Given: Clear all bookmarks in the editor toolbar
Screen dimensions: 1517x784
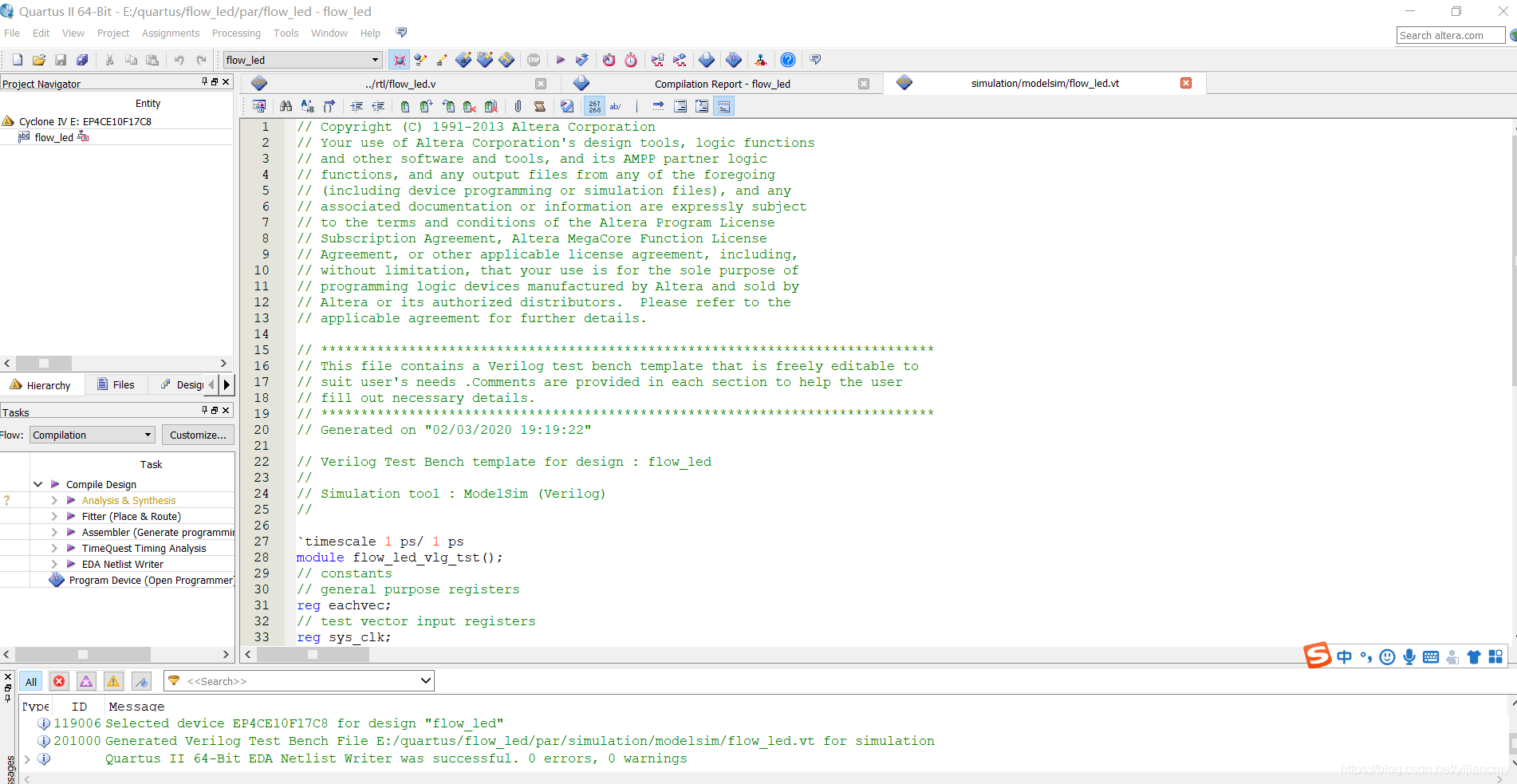Looking at the screenshot, I should 491,106.
